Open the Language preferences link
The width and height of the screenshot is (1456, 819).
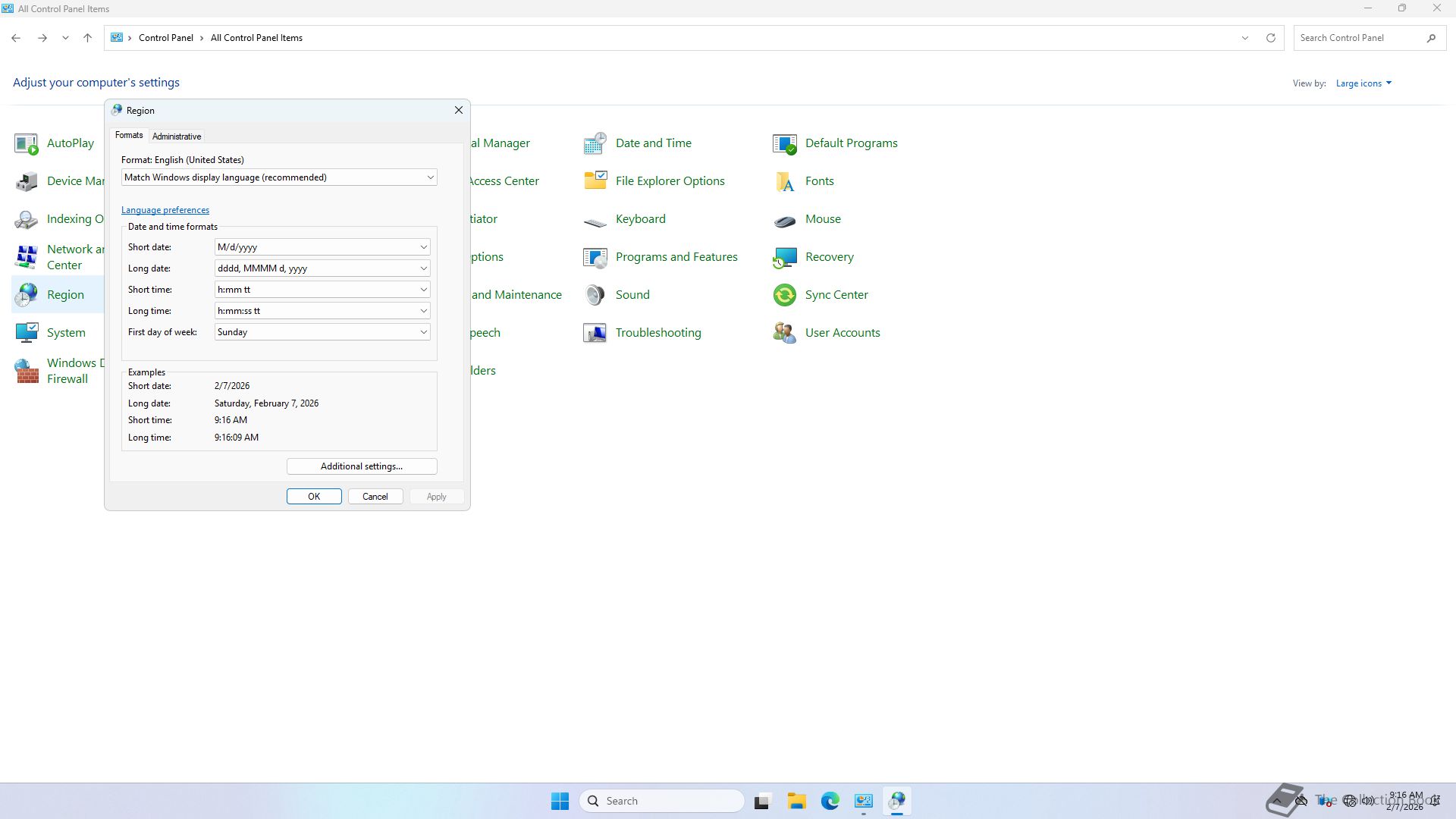pyautogui.click(x=165, y=210)
